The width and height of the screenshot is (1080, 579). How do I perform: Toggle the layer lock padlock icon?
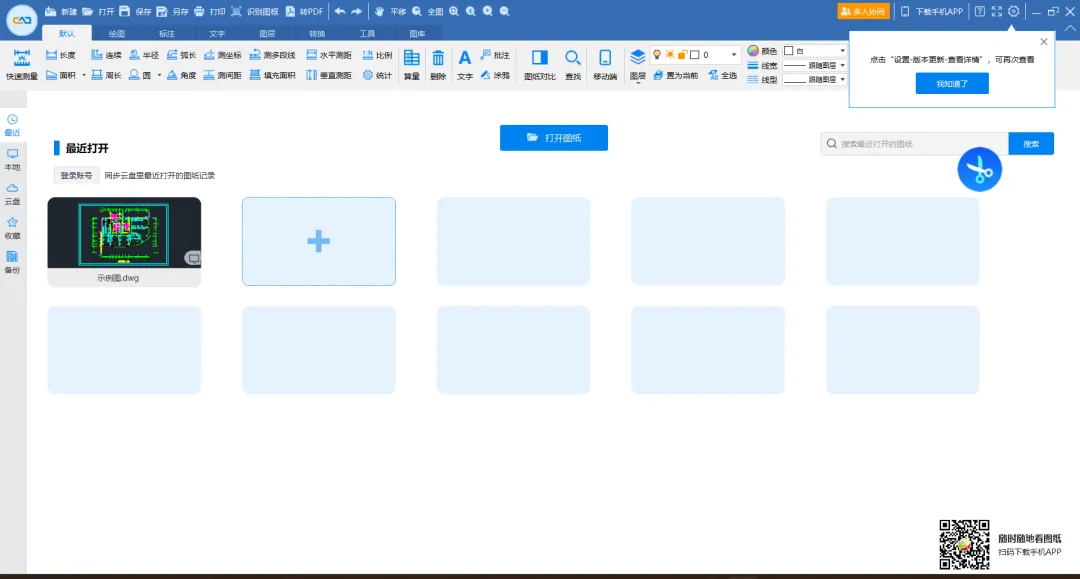tap(682, 54)
